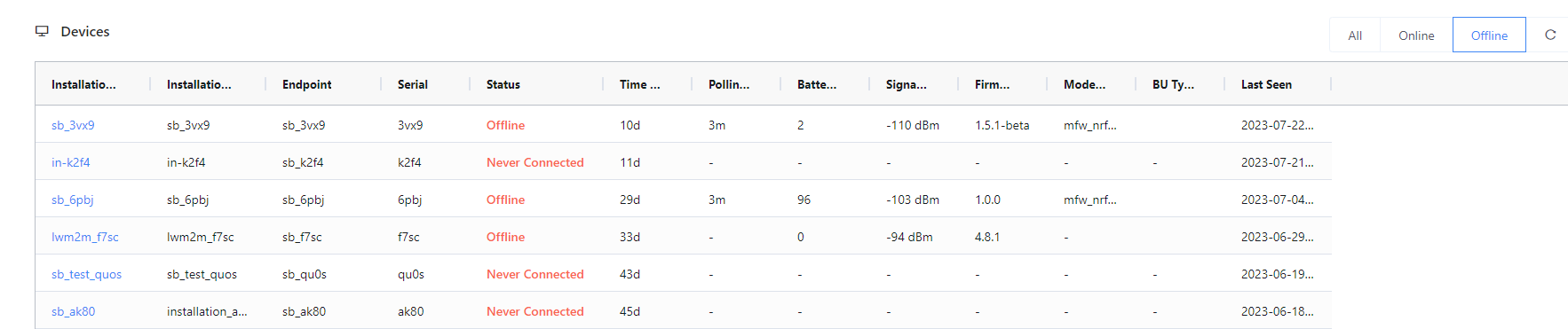Sort by the Last Seen column header
The image size is (1568, 329).
click(x=1266, y=84)
